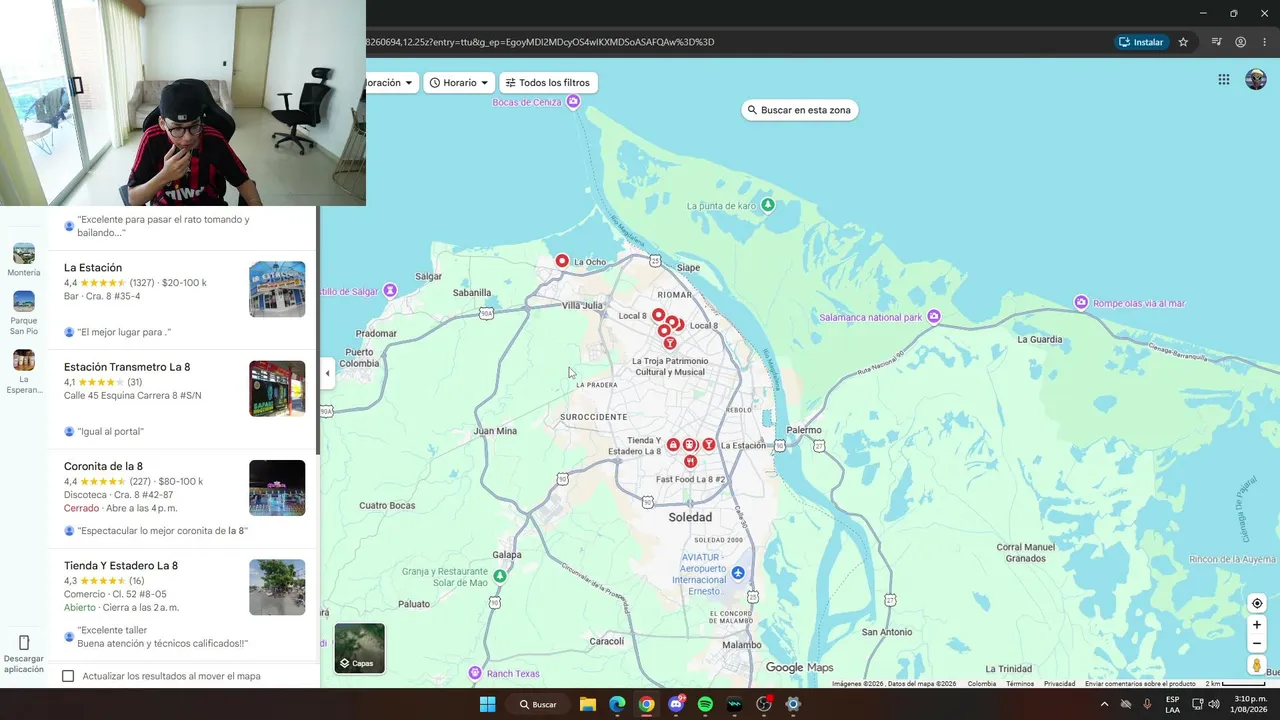The width and height of the screenshot is (1280, 720).
Task: Open the Tienda Y Estadero La 8 photo
Action: click(x=277, y=587)
